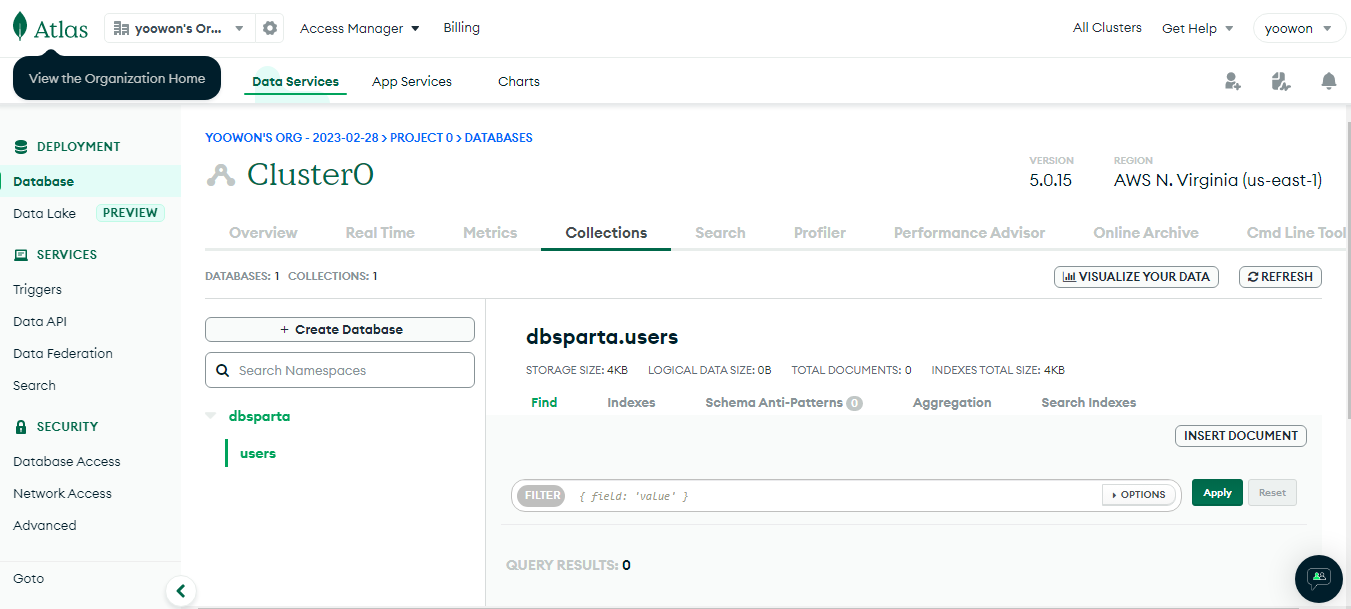
Task: Click the Services monitor icon
Action: (x=21, y=255)
